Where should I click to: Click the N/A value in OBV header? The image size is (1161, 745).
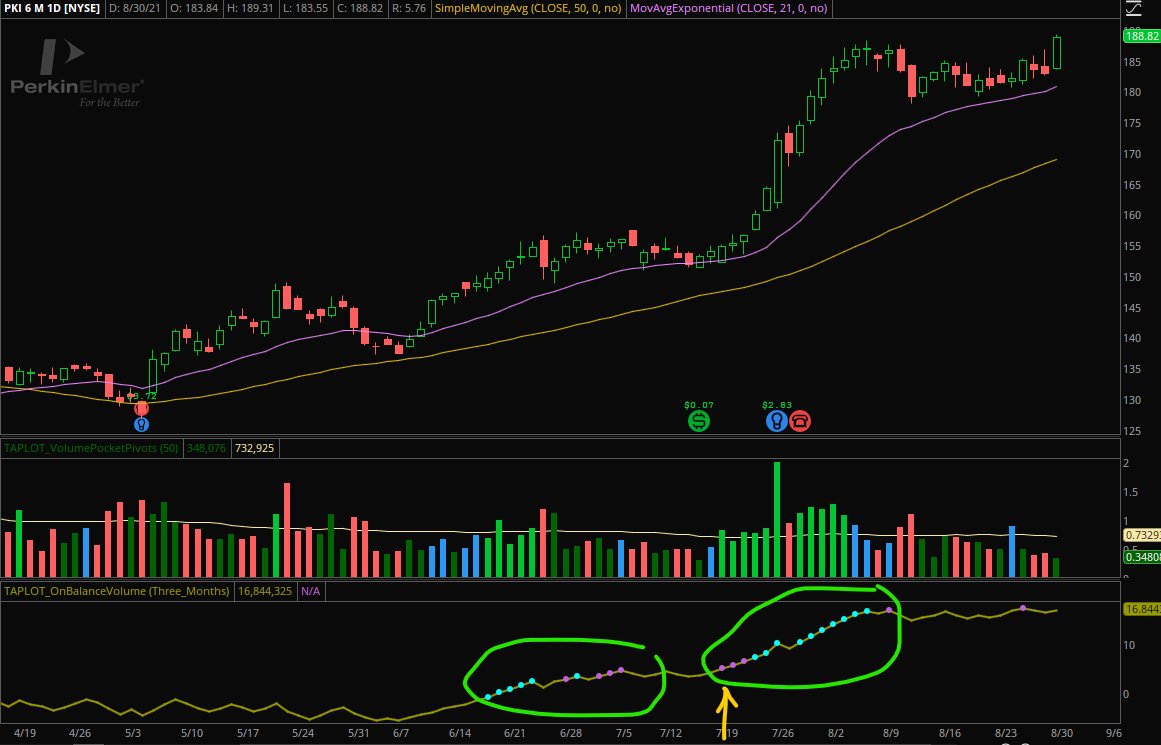(310, 591)
